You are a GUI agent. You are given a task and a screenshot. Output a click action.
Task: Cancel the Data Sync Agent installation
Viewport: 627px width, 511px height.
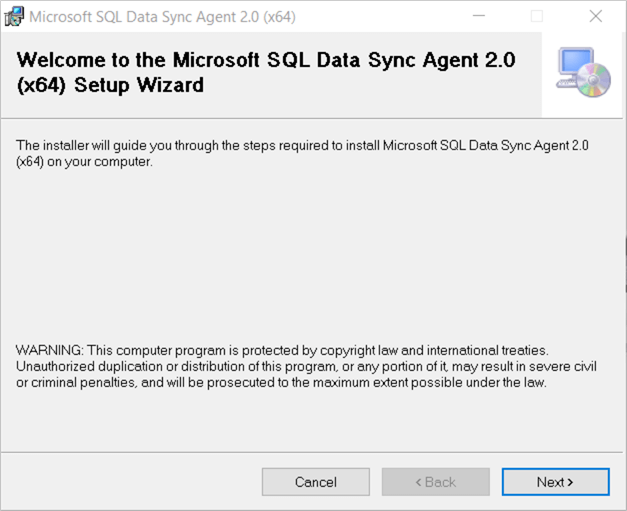315,482
